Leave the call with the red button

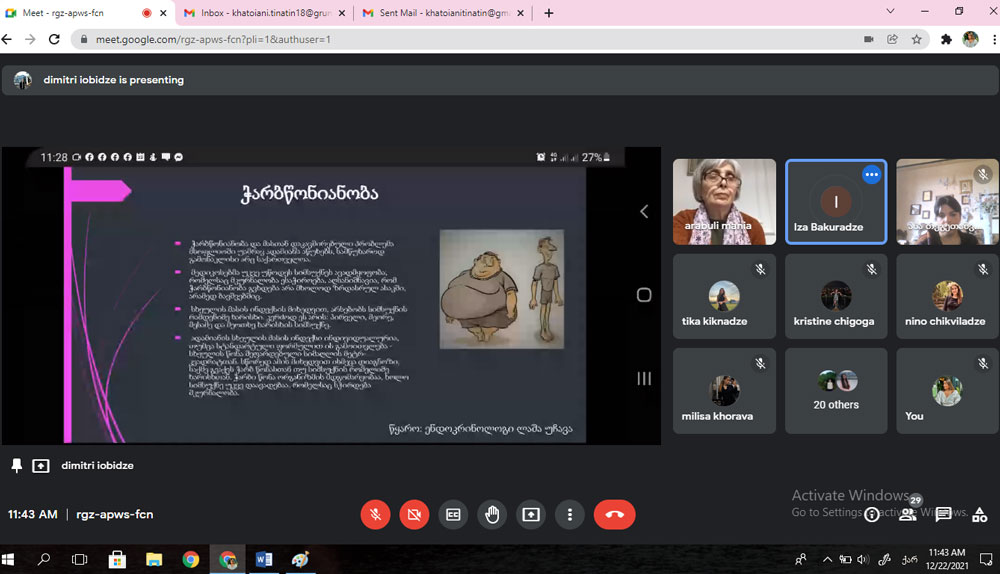coord(614,514)
